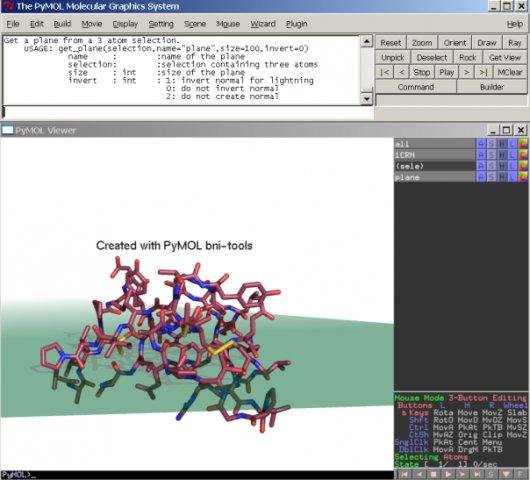Click the MClear button
The width and height of the screenshot is (530, 480).
[x=510, y=72]
